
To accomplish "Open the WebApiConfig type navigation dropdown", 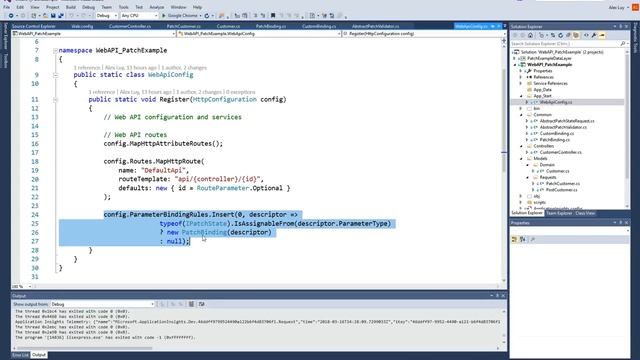I will tap(259, 34).
